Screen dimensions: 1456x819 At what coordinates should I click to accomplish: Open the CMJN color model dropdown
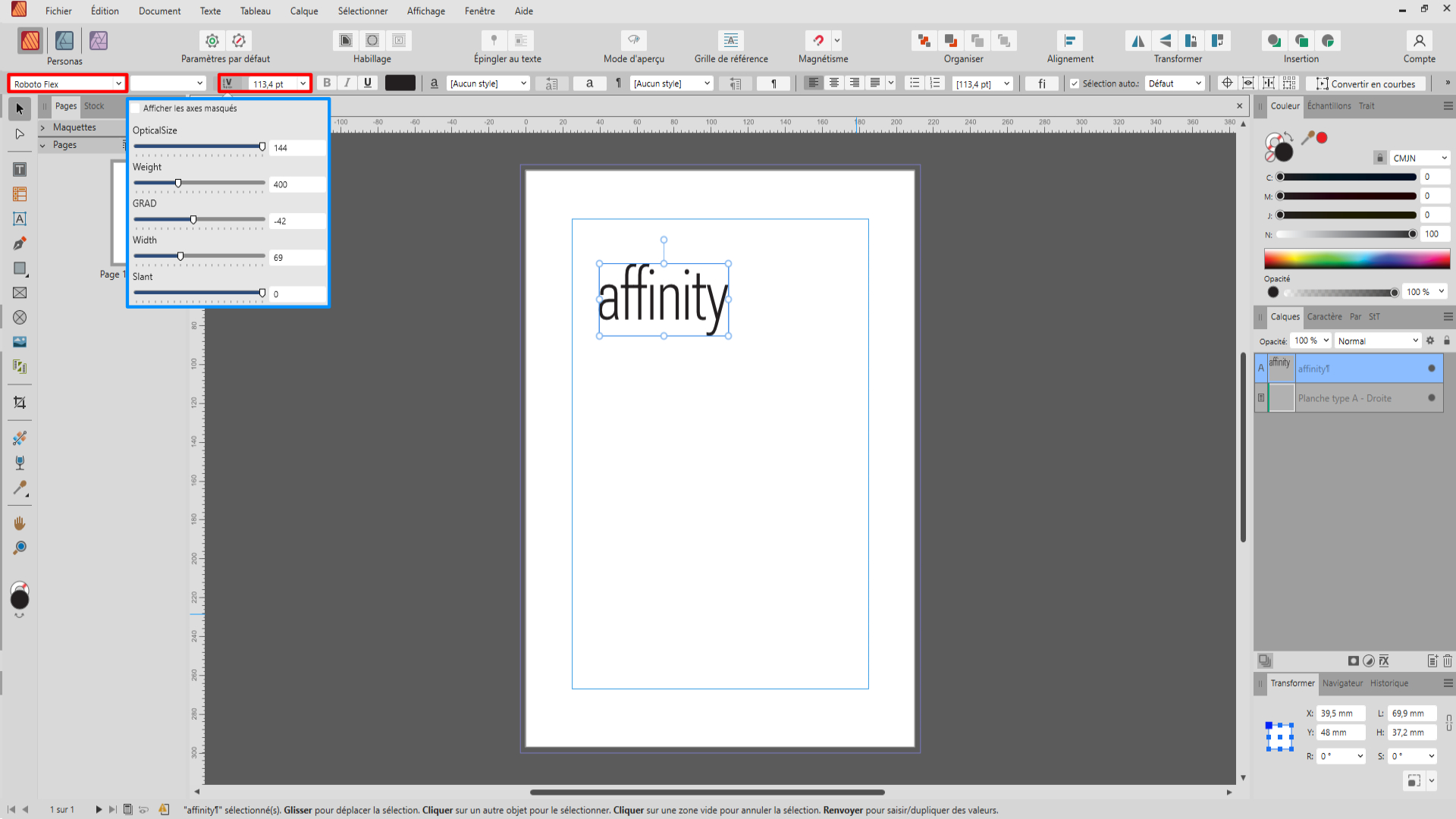click(x=1420, y=158)
